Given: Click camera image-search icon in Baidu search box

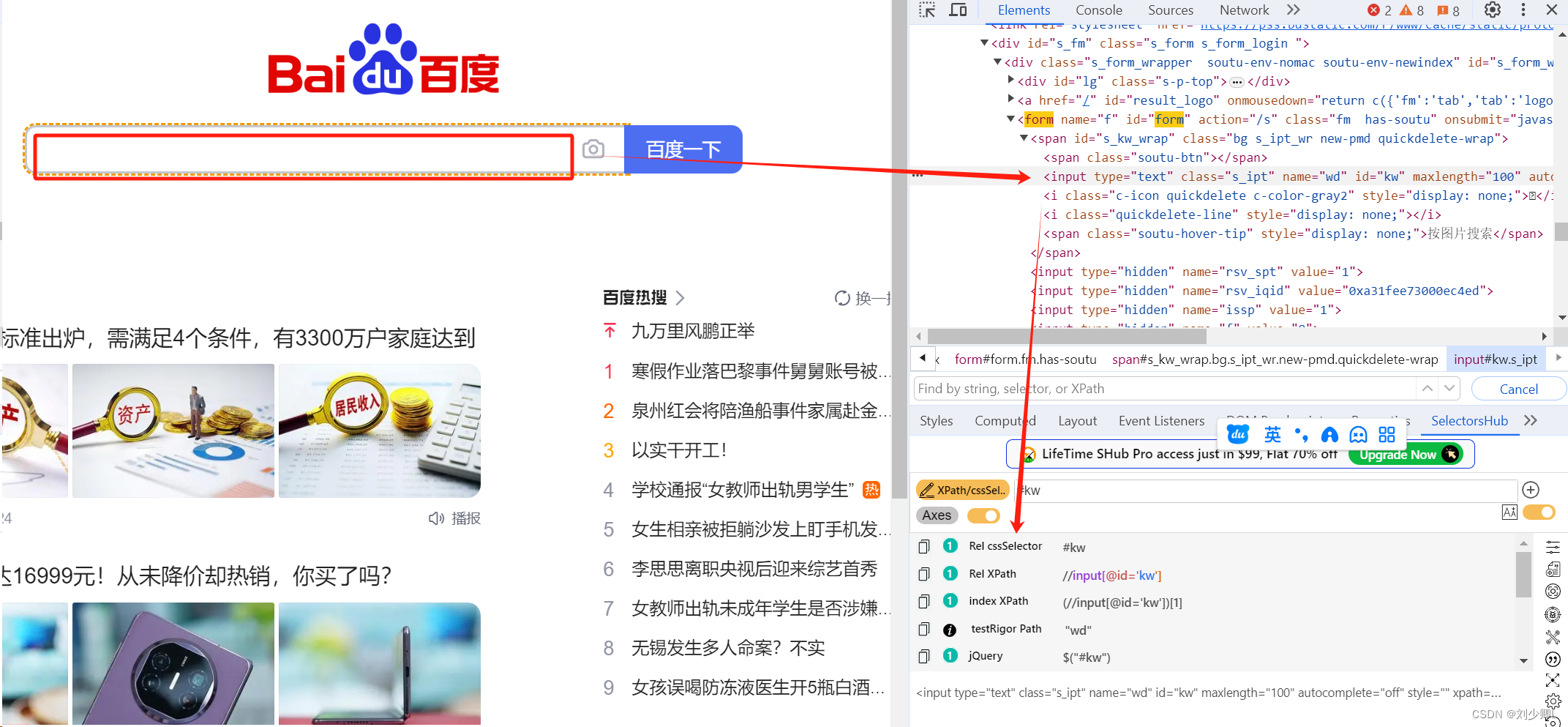Looking at the screenshot, I should click(593, 149).
